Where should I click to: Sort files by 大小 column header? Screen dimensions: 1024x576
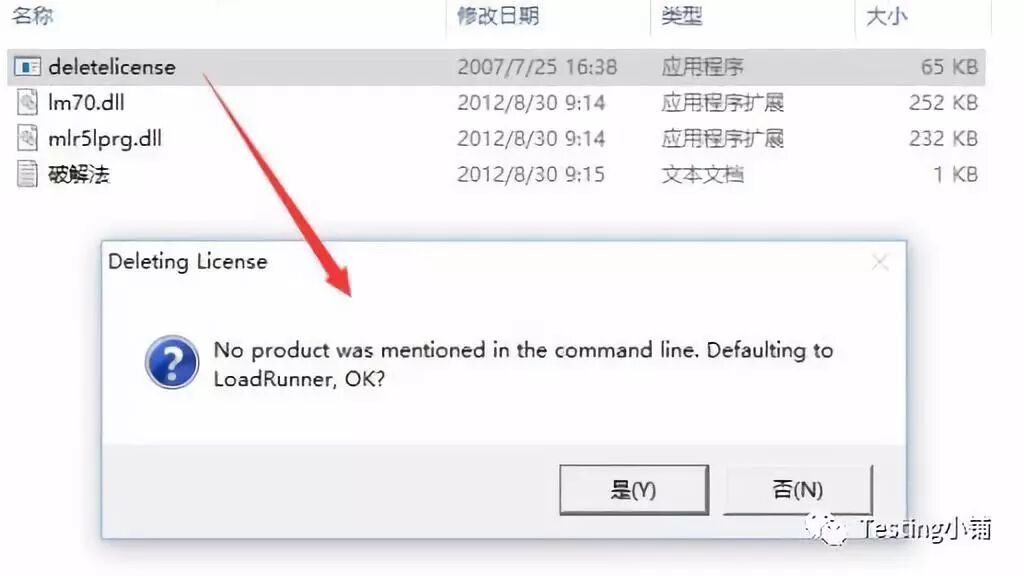coord(886,15)
